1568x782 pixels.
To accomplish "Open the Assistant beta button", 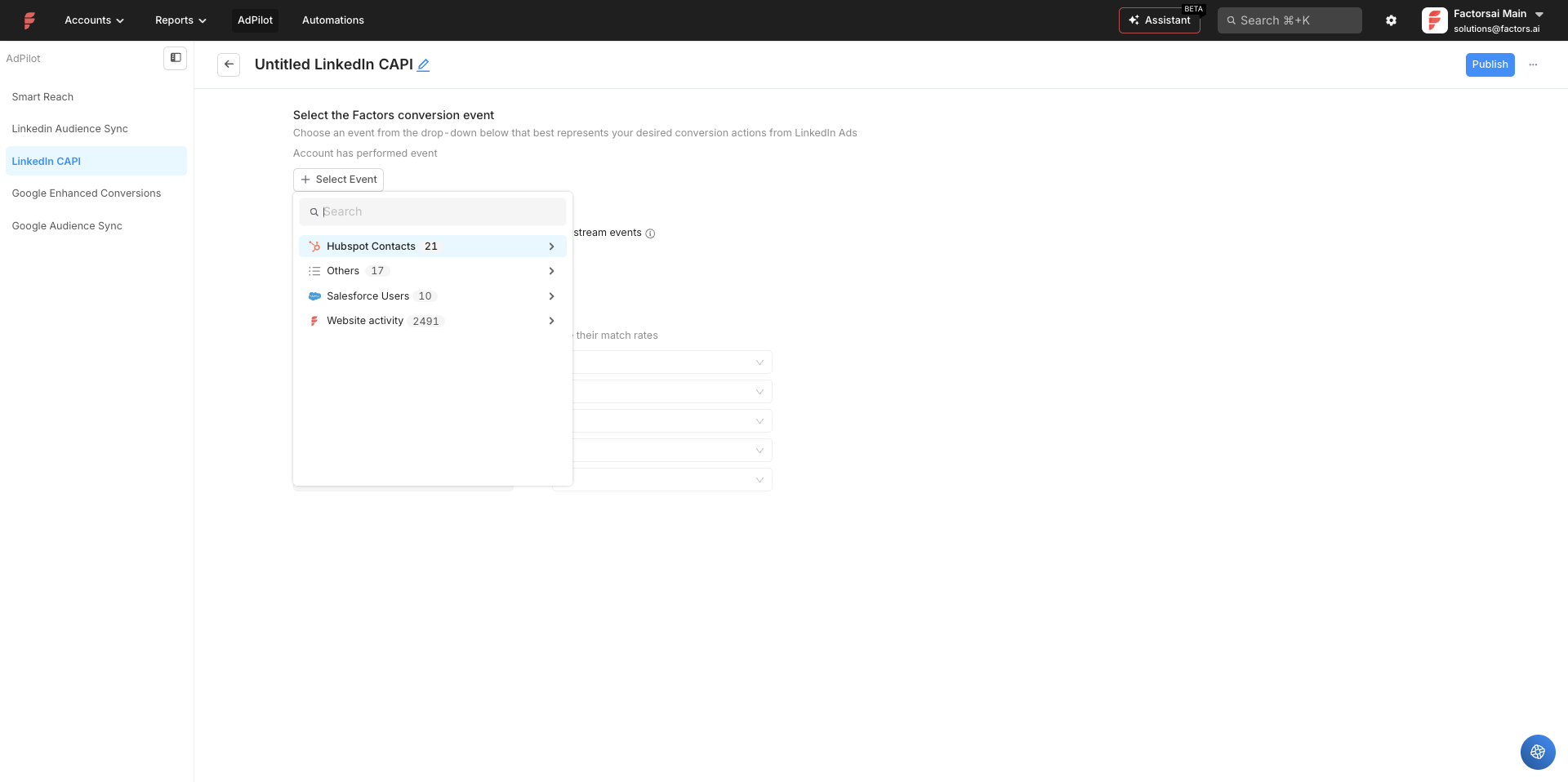I will 1159,20.
